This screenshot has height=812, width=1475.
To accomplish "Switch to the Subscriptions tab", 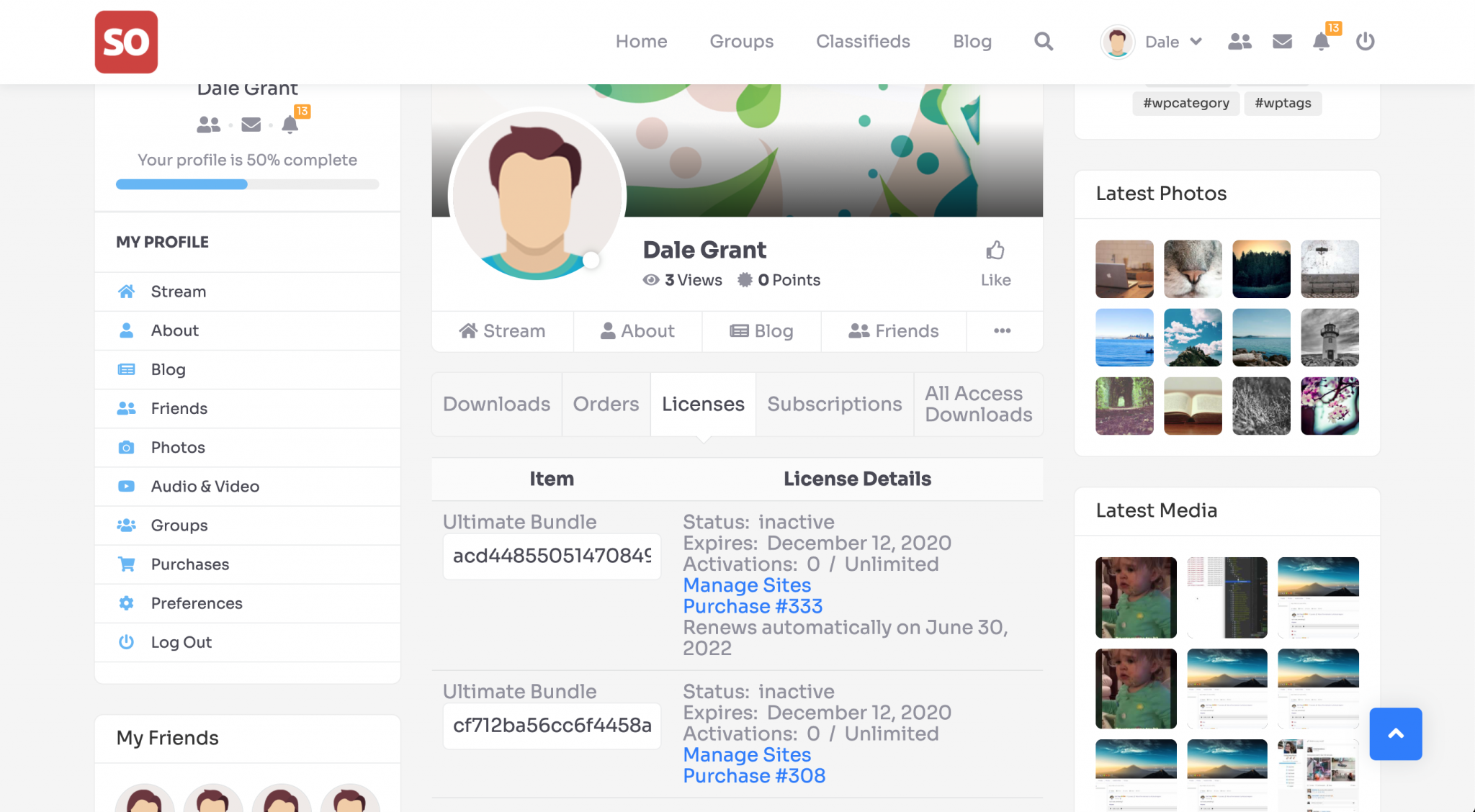I will pyautogui.click(x=834, y=404).
